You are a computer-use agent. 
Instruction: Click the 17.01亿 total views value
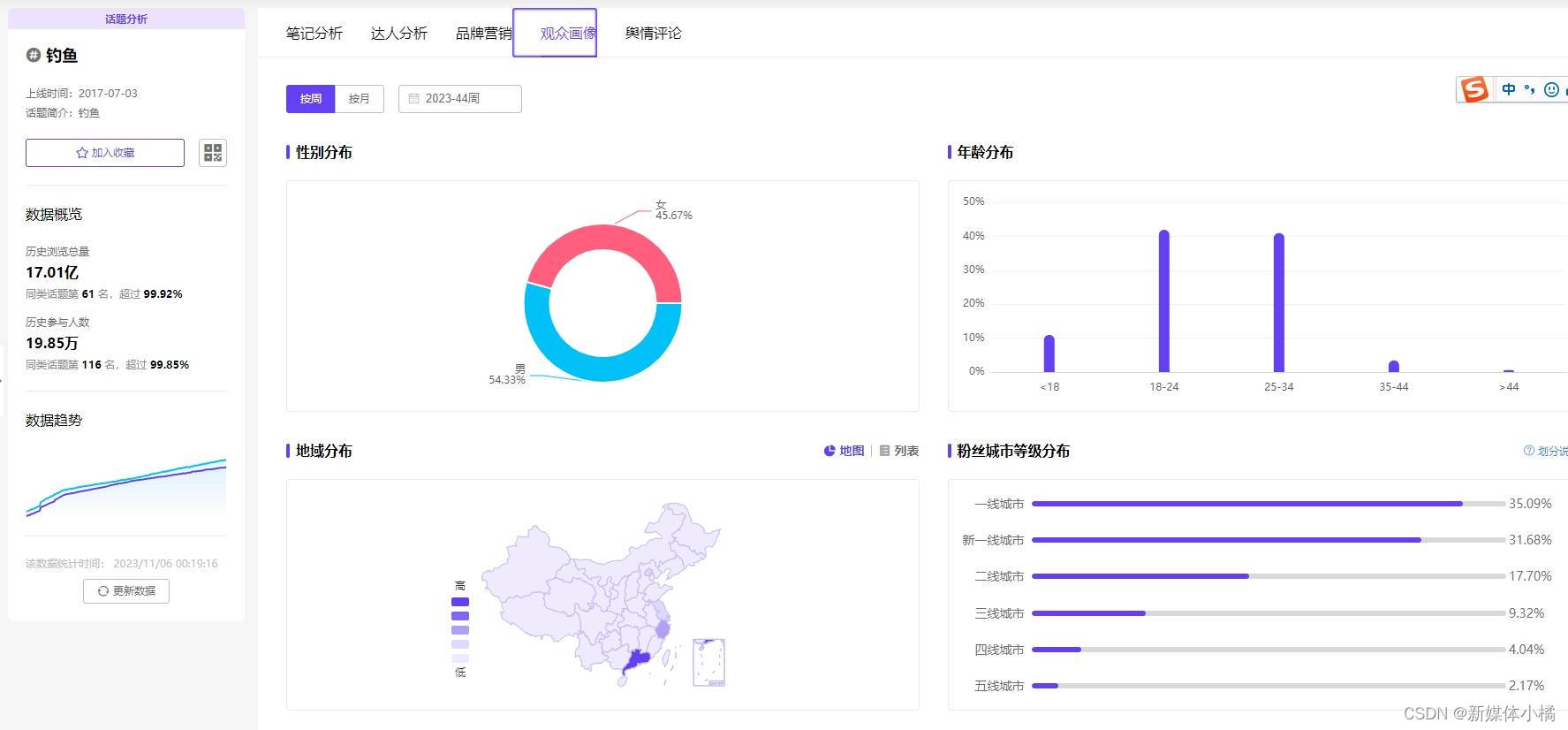pyautogui.click(x=52, y=272)
